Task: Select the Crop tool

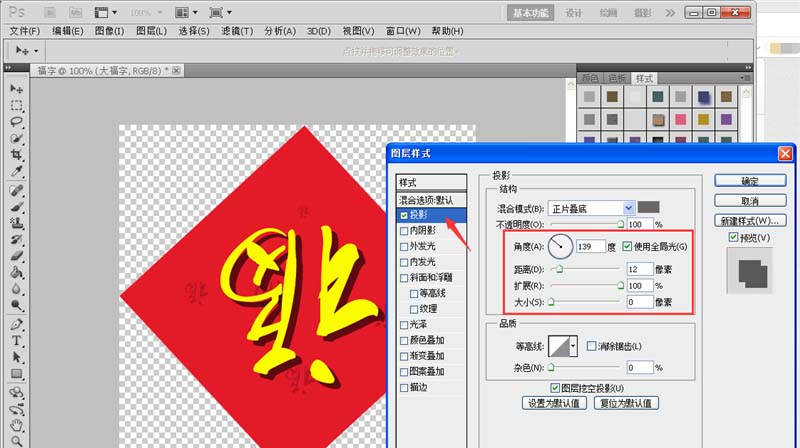Action: click(x=16, y=154)
